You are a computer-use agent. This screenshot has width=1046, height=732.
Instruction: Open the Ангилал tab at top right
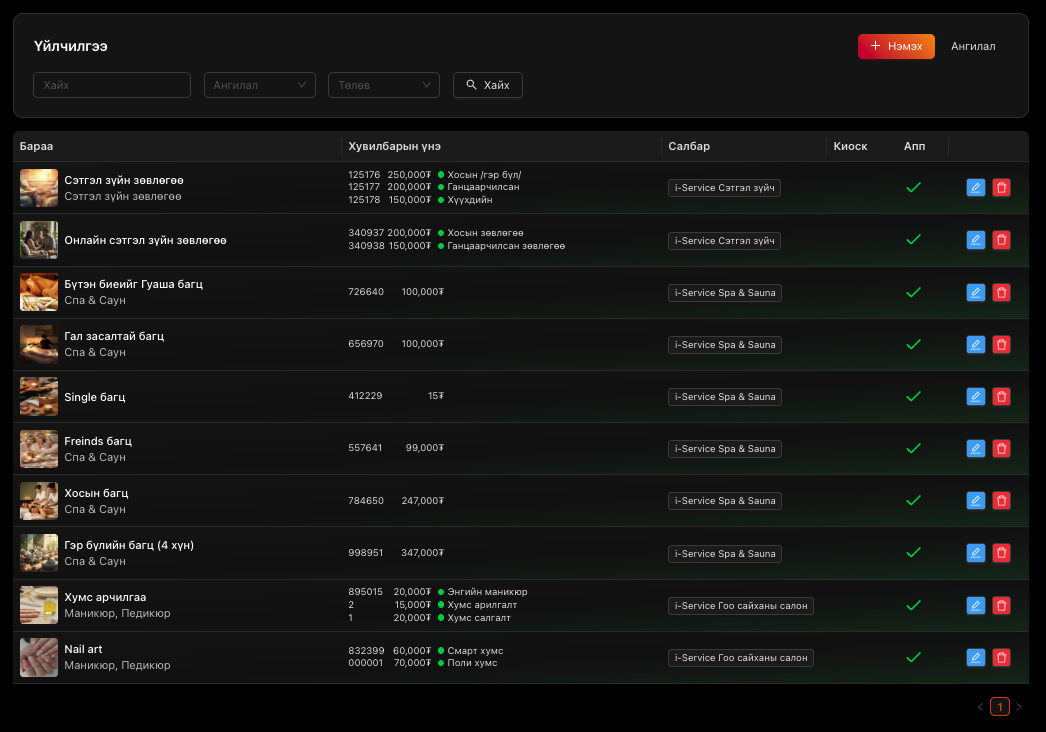pos(973,46)
